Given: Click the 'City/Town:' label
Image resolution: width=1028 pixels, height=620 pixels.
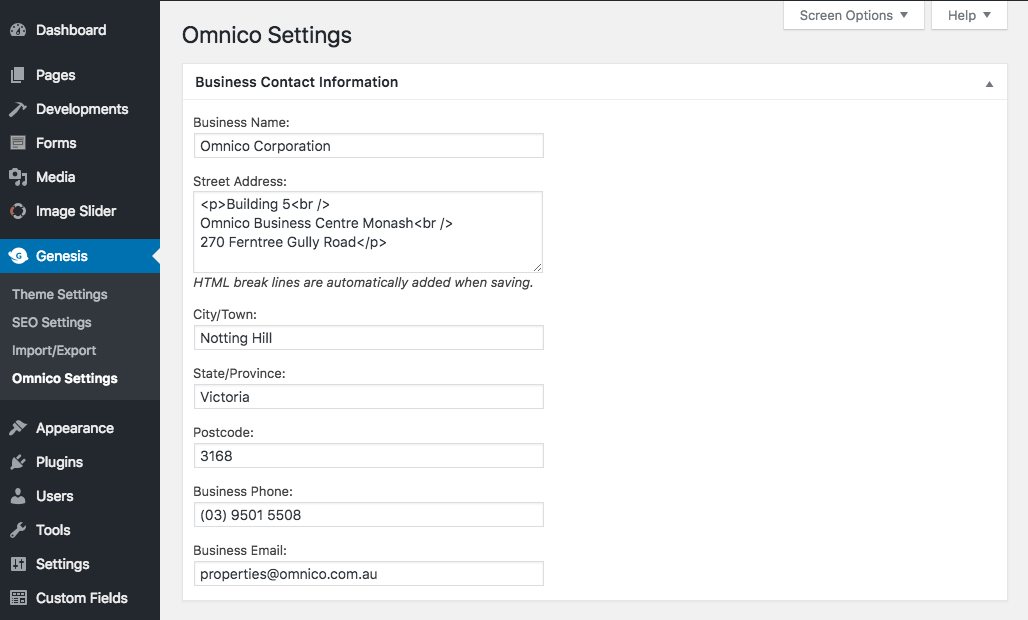Looking at the screenshot, I should click(225, 315).
